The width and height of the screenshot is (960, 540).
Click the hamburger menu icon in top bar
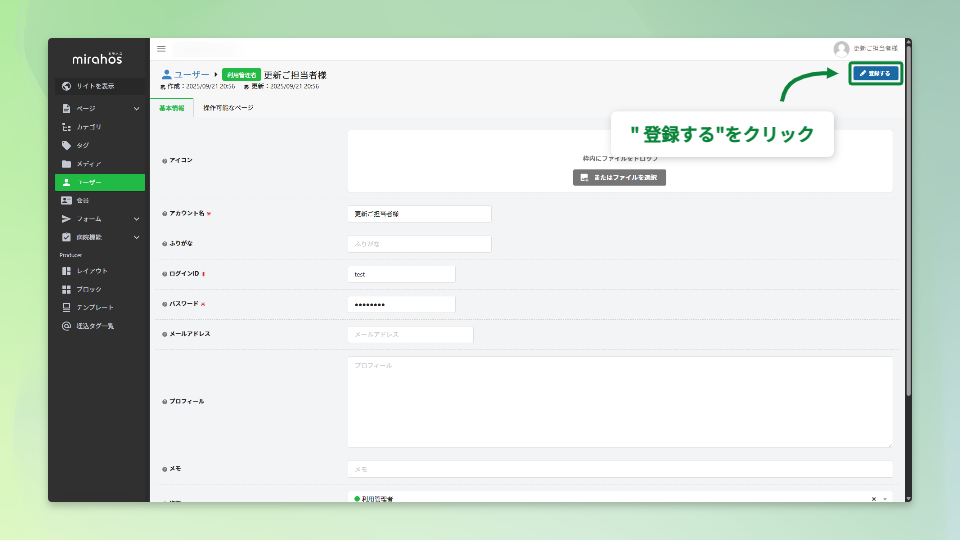click(x=161, y=48)
